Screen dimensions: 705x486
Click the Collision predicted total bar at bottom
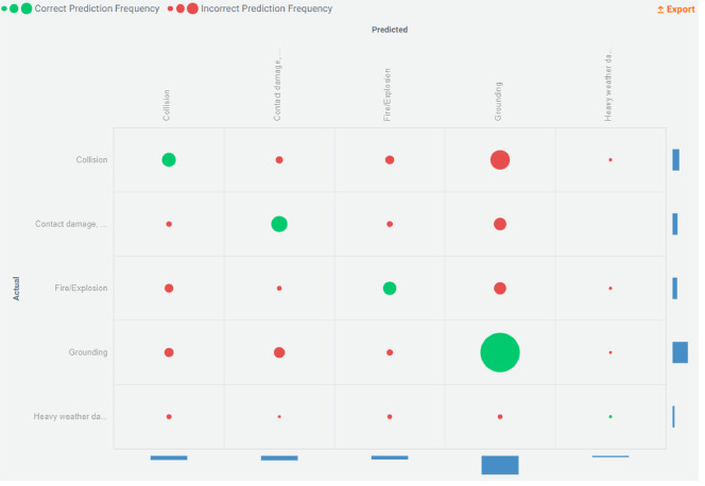point(169,458)
